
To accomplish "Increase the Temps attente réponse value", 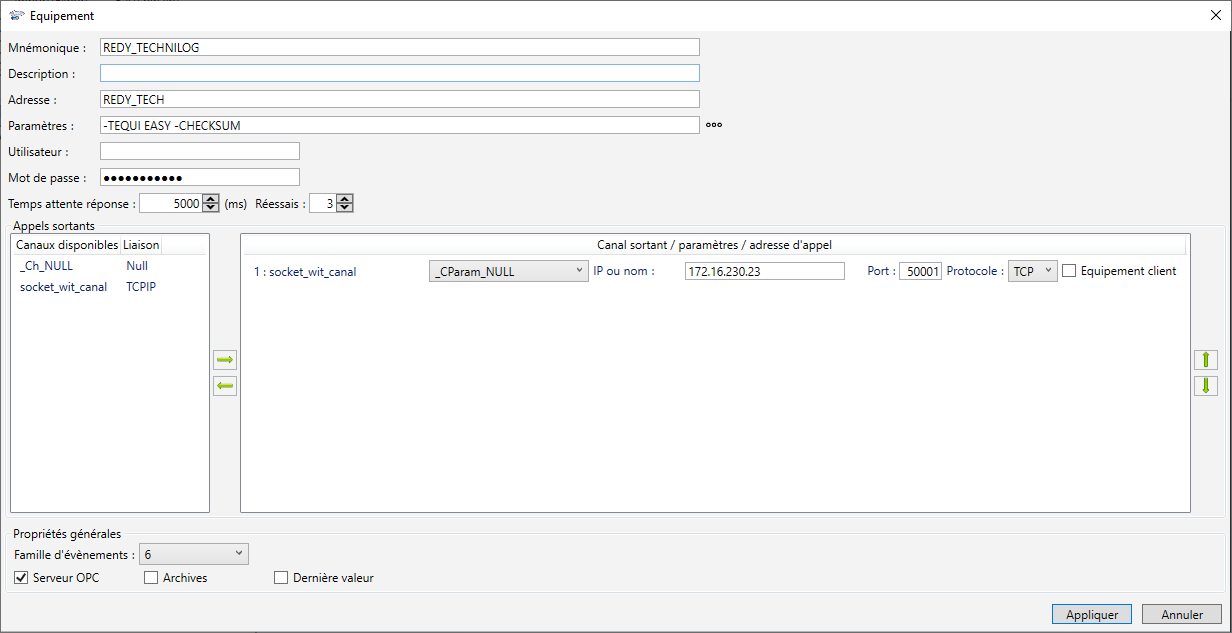I will [210, 199].
